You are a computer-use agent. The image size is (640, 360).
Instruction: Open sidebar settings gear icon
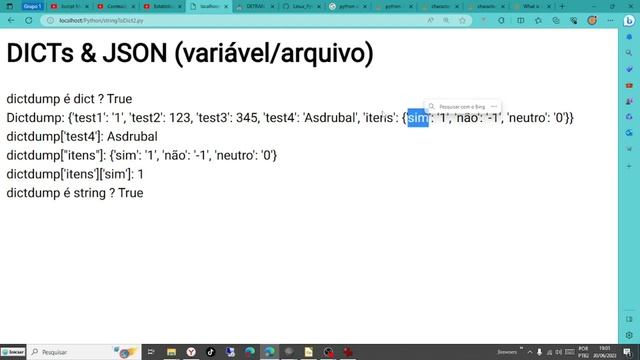coord(629,335)
